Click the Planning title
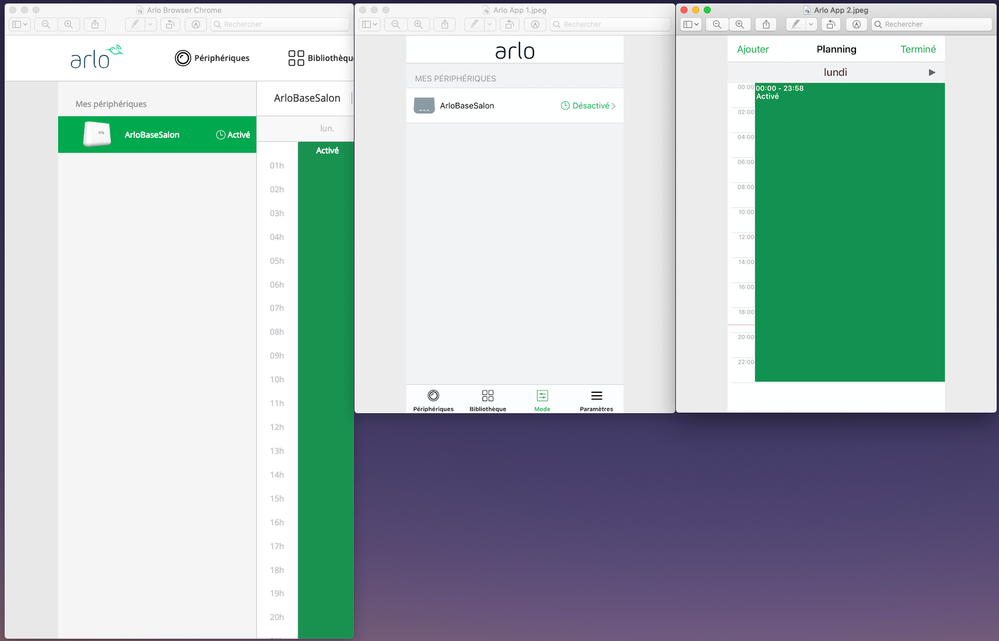999x641 pixels. click(x=836, y=49)
